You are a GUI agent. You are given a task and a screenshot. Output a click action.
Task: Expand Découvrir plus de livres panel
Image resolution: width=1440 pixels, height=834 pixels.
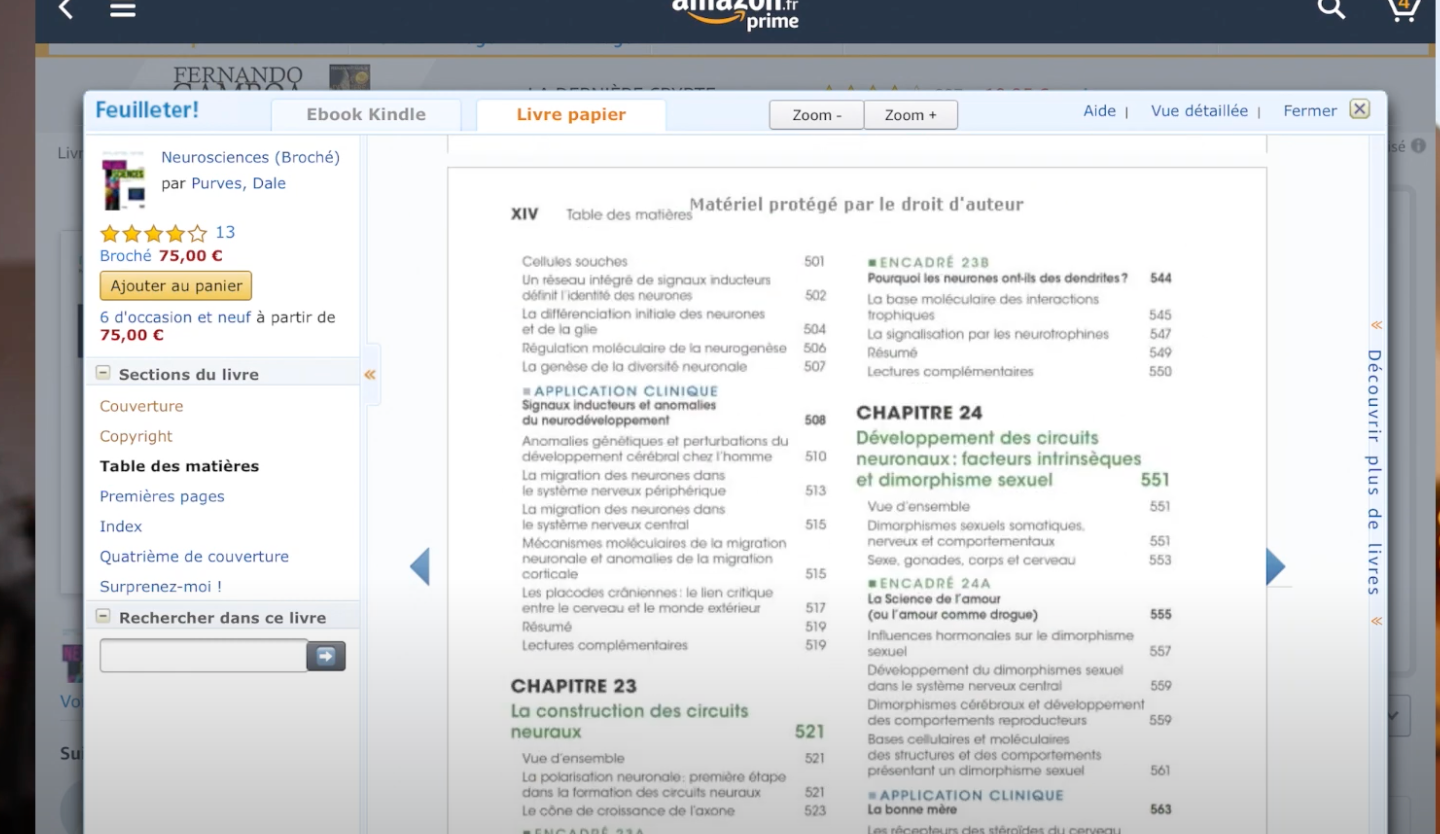tap(1376, 471)
